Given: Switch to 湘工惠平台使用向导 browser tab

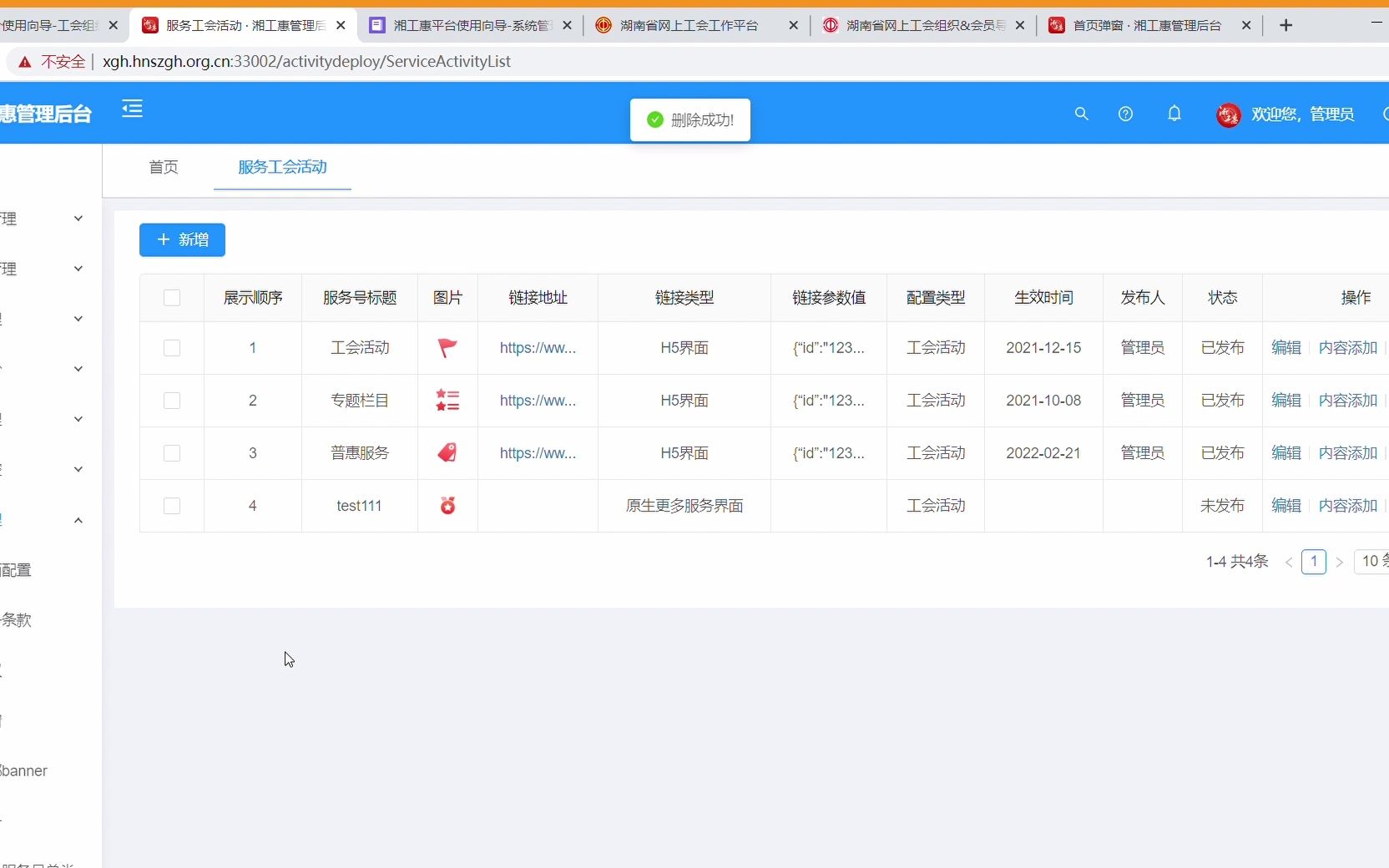Looking at the screenshot, I should coord(470,26).
